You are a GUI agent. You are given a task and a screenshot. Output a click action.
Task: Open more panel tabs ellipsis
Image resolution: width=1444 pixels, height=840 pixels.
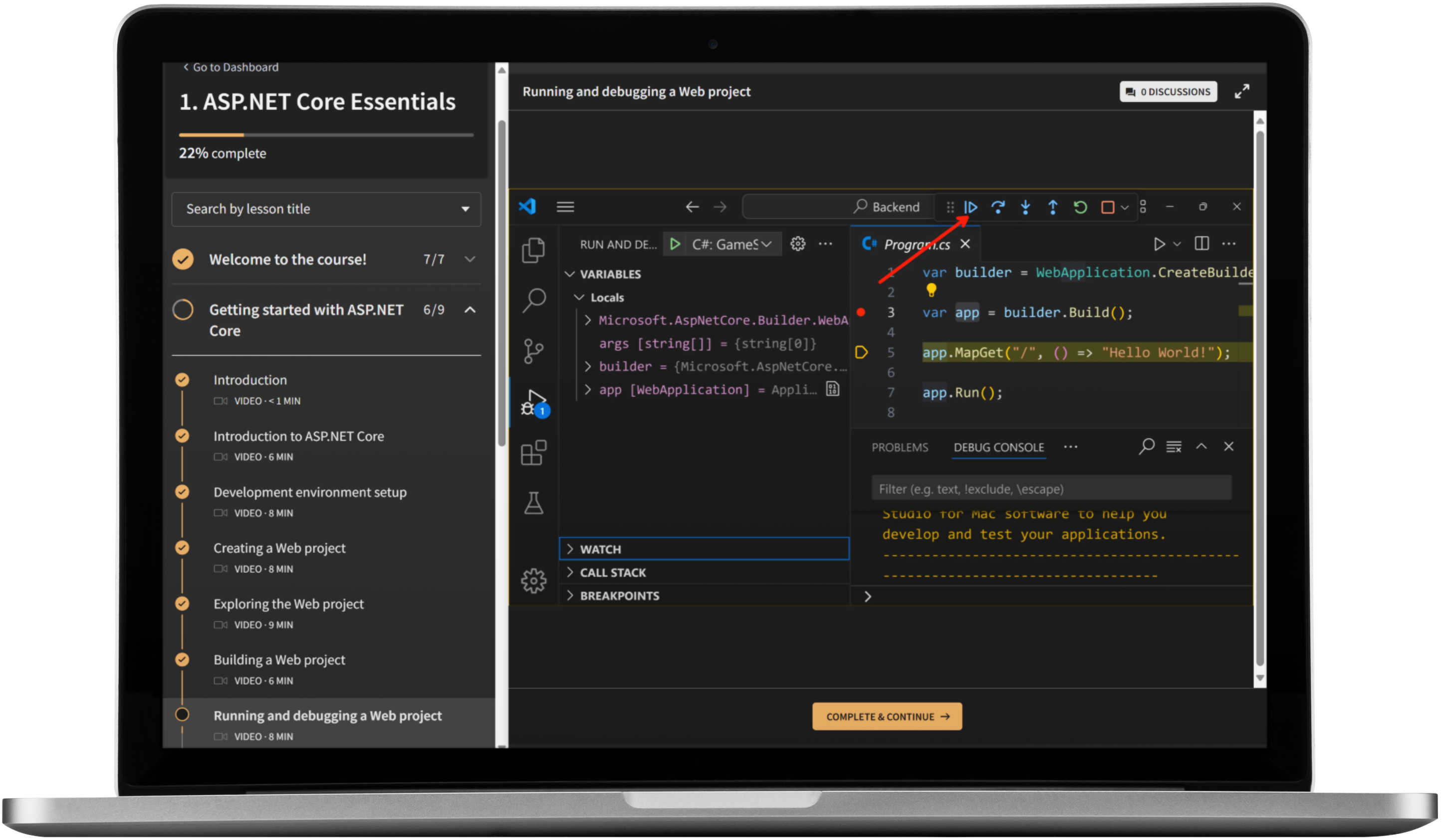click(x=1070, y=446)
